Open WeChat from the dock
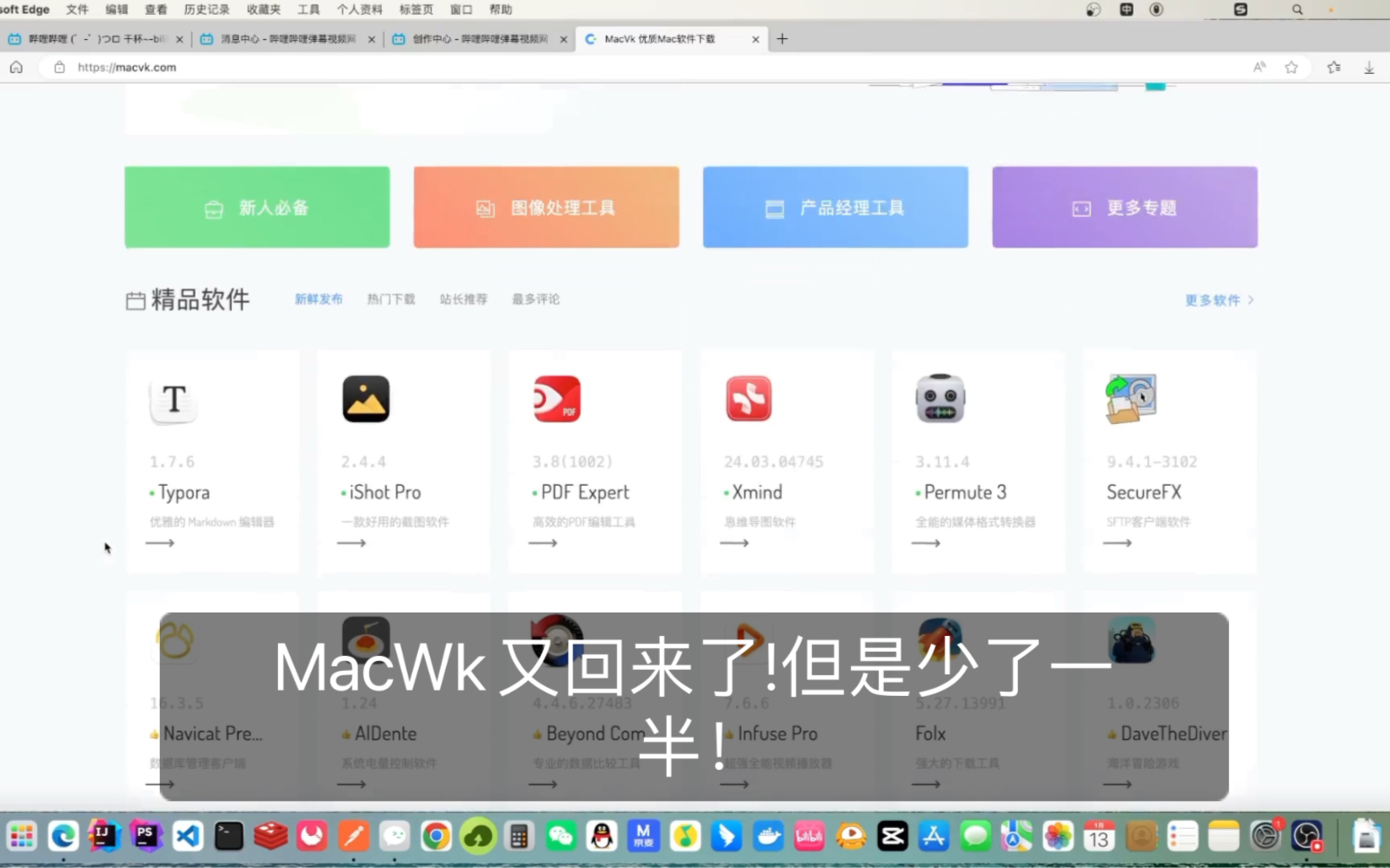 (x=561, y=837)
